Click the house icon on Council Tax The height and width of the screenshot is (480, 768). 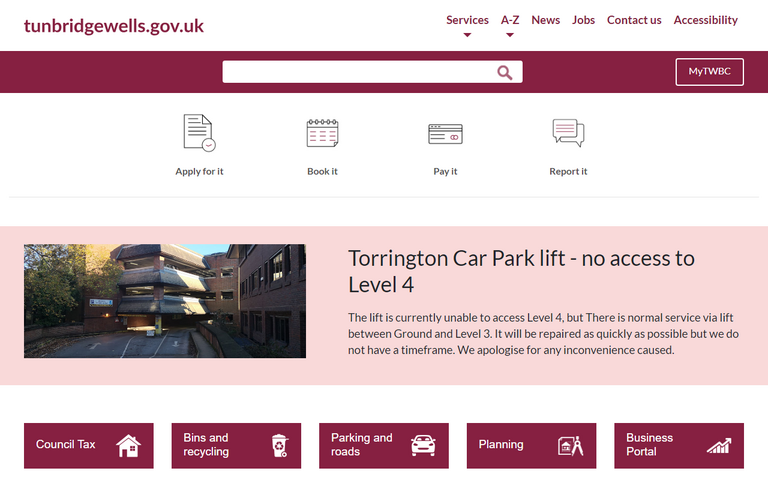coord(129,446)
